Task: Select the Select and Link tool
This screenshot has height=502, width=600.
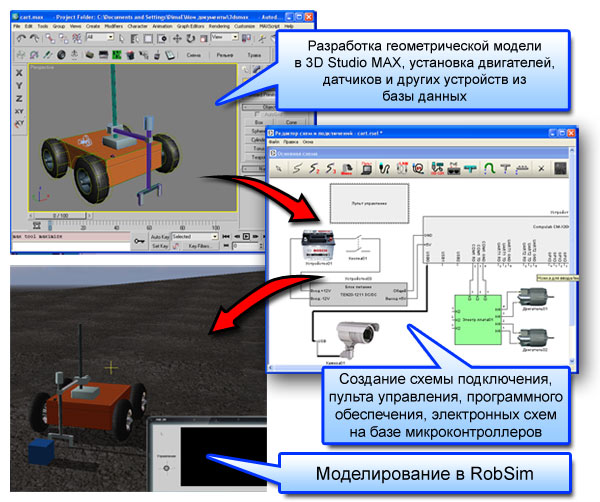Action: tap(50, 38)
